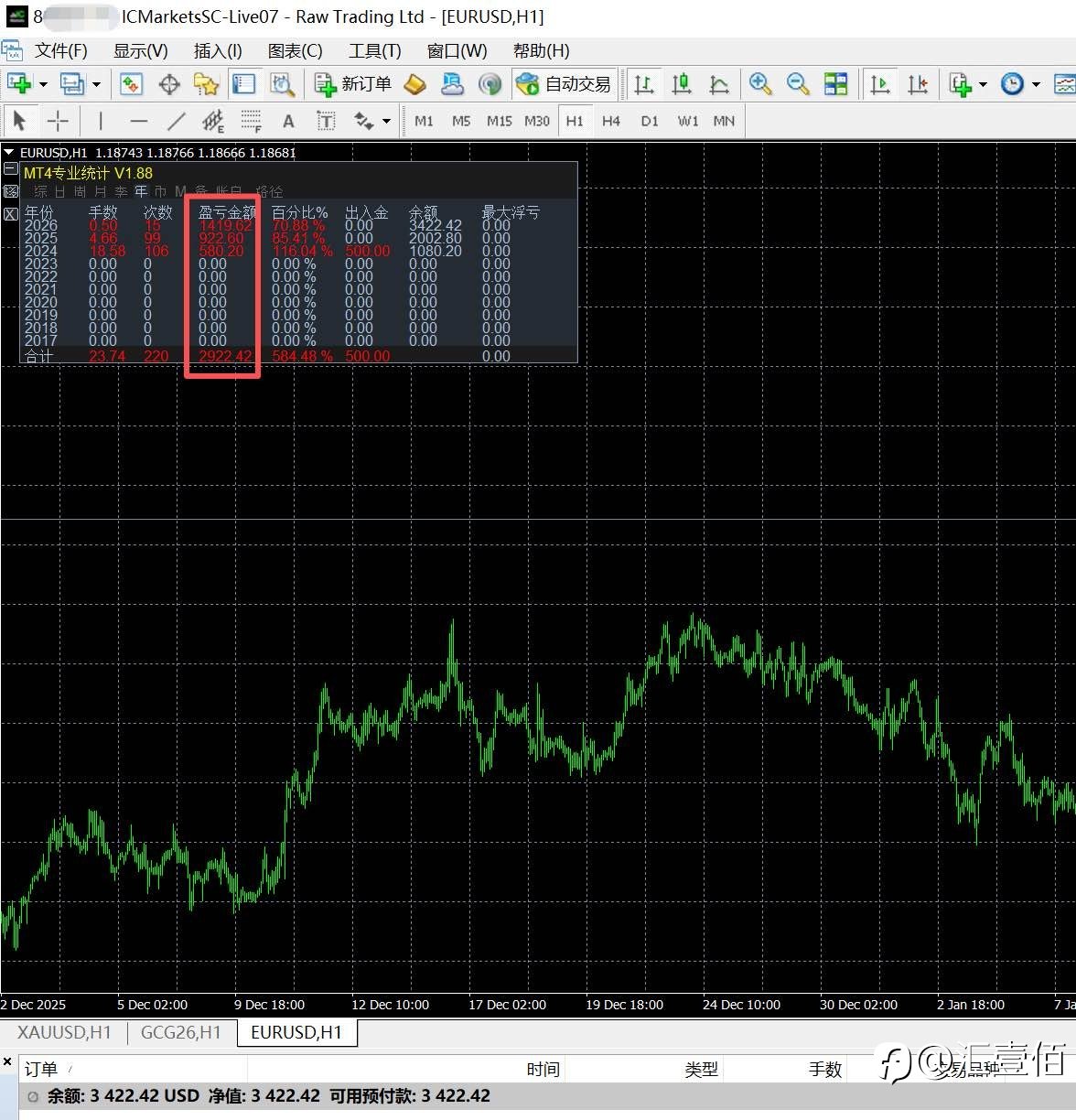
Task: Switch chart to line chart style
Action: [719, 84]
